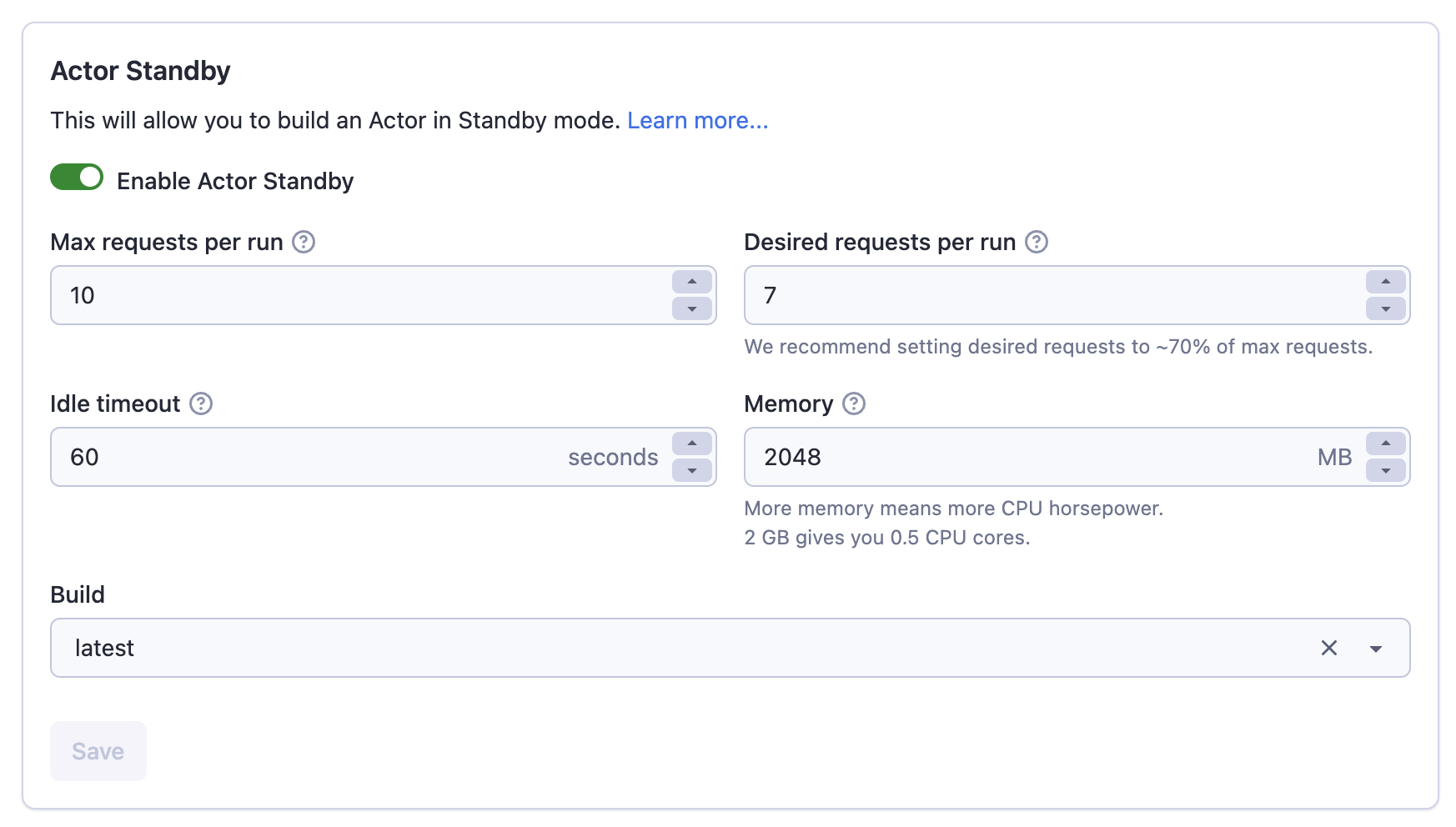Viewport: 1456px width, 827px height.
Task: Click into Max requests per run field
Action: 359,295
